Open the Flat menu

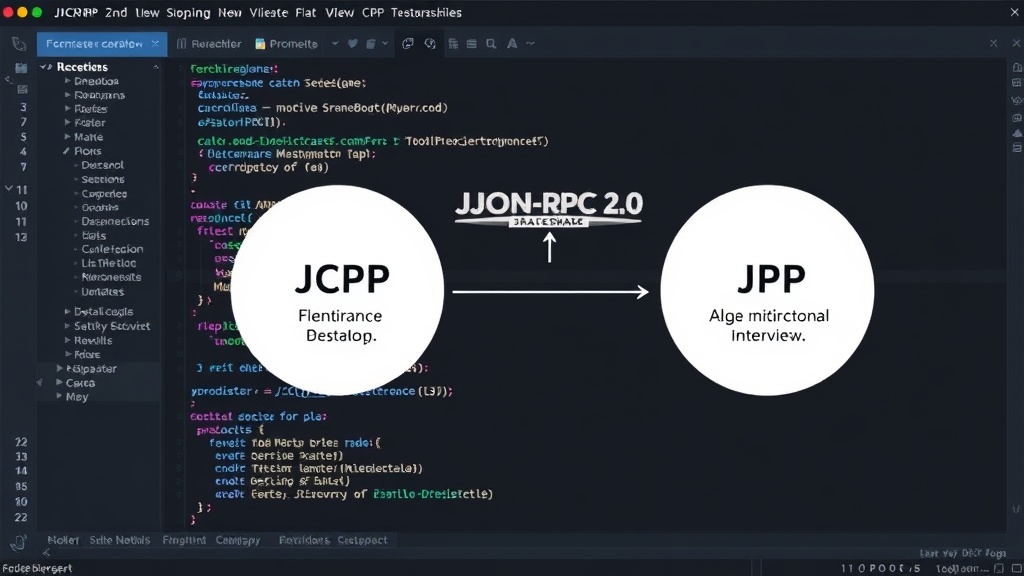[306, 12]
